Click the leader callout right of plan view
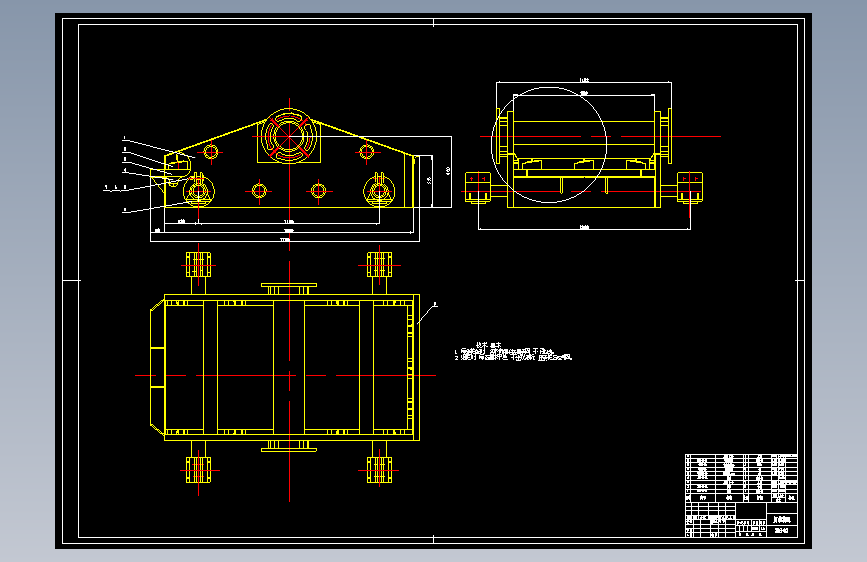 point(427,313)
